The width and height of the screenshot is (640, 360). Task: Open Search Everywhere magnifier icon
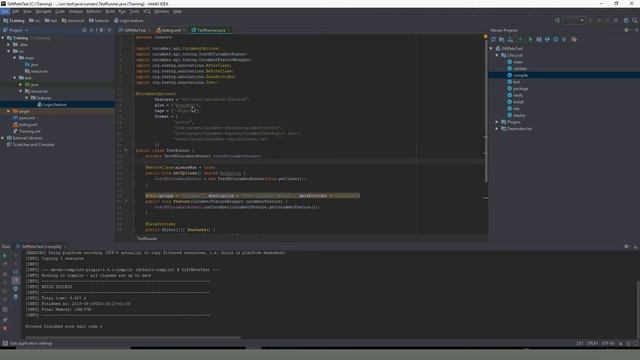(635, 20)
